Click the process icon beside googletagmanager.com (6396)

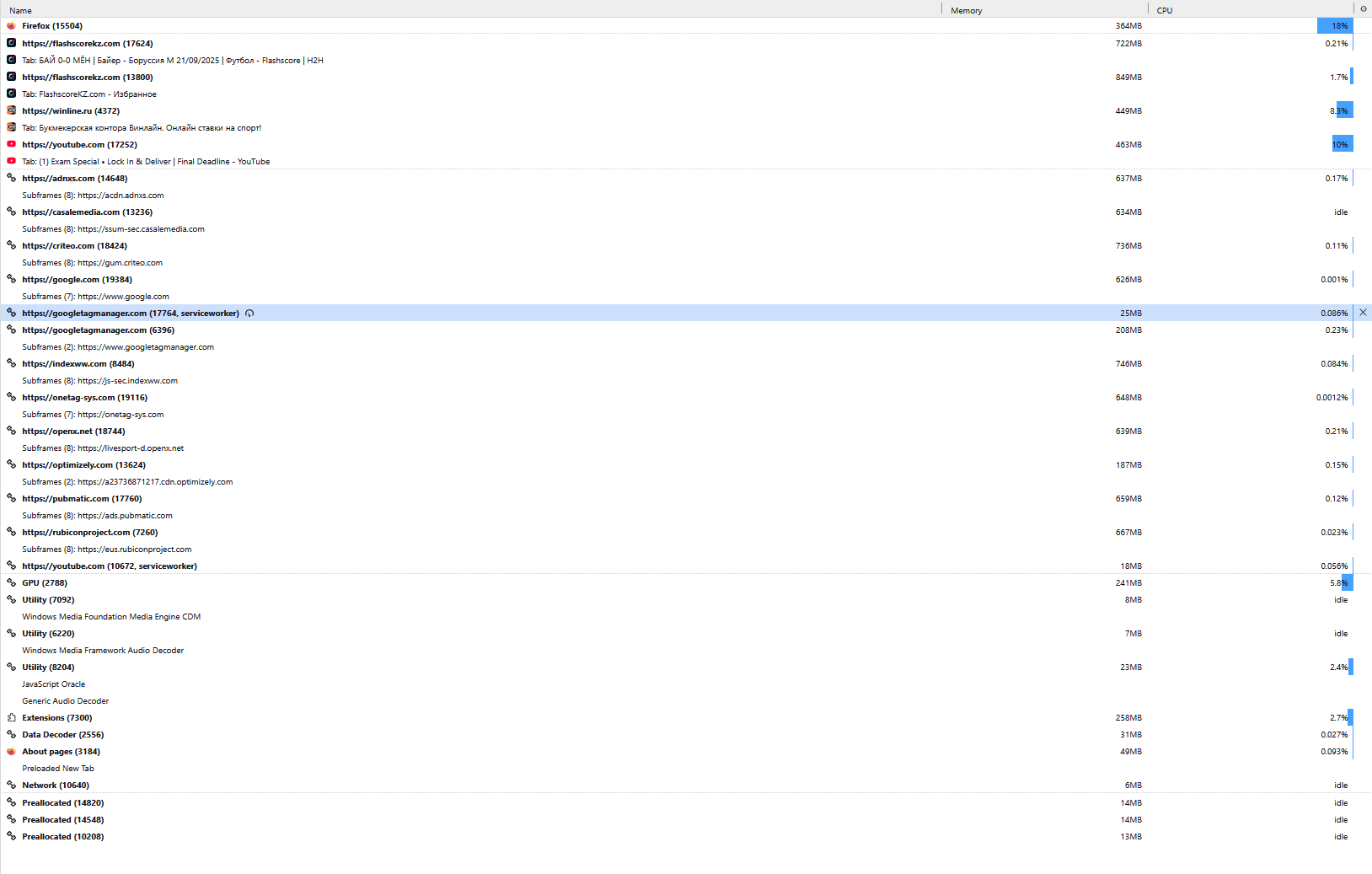pyautogui.click(x=11, y=330)
